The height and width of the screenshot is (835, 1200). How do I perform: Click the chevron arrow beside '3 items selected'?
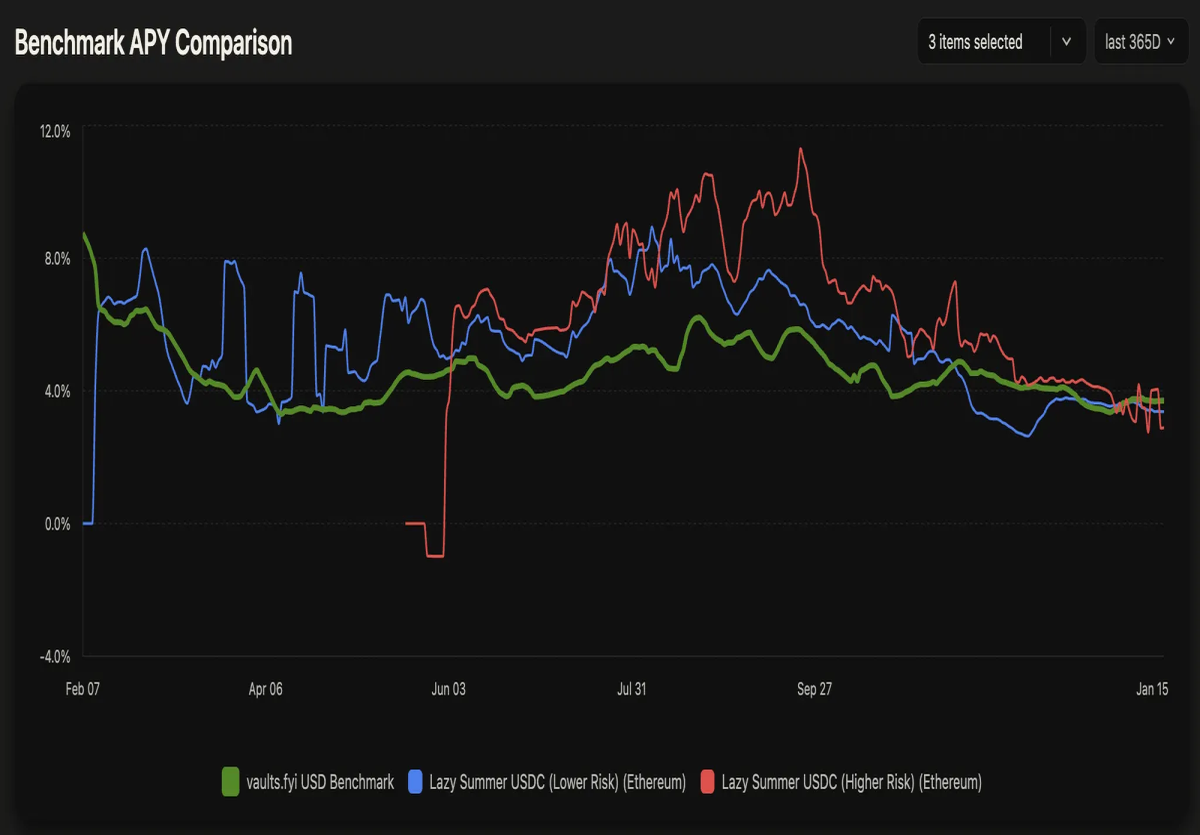(1066, 42)
